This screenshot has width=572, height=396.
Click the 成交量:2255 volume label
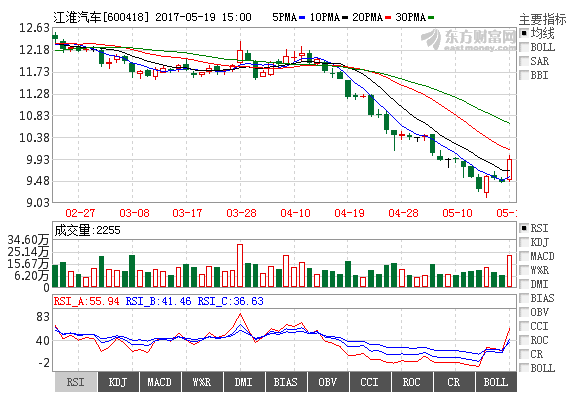tap(87, 230)
